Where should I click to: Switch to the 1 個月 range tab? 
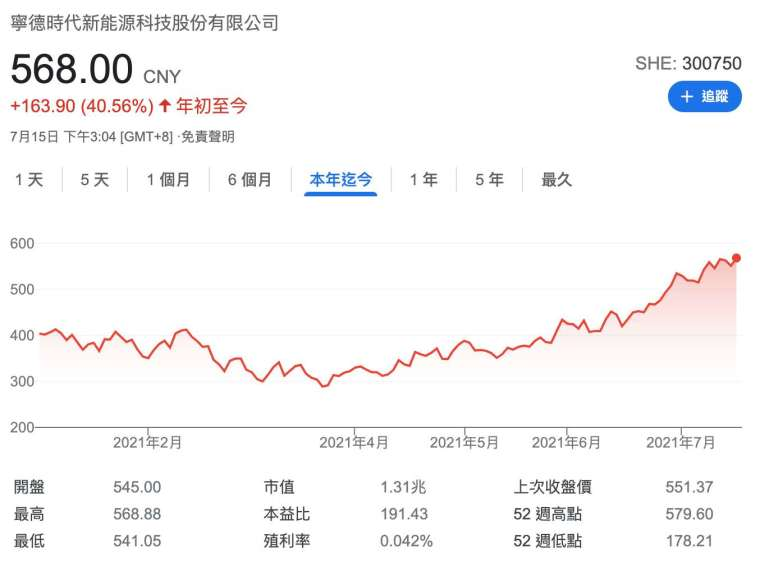click(x=168, y=180)
